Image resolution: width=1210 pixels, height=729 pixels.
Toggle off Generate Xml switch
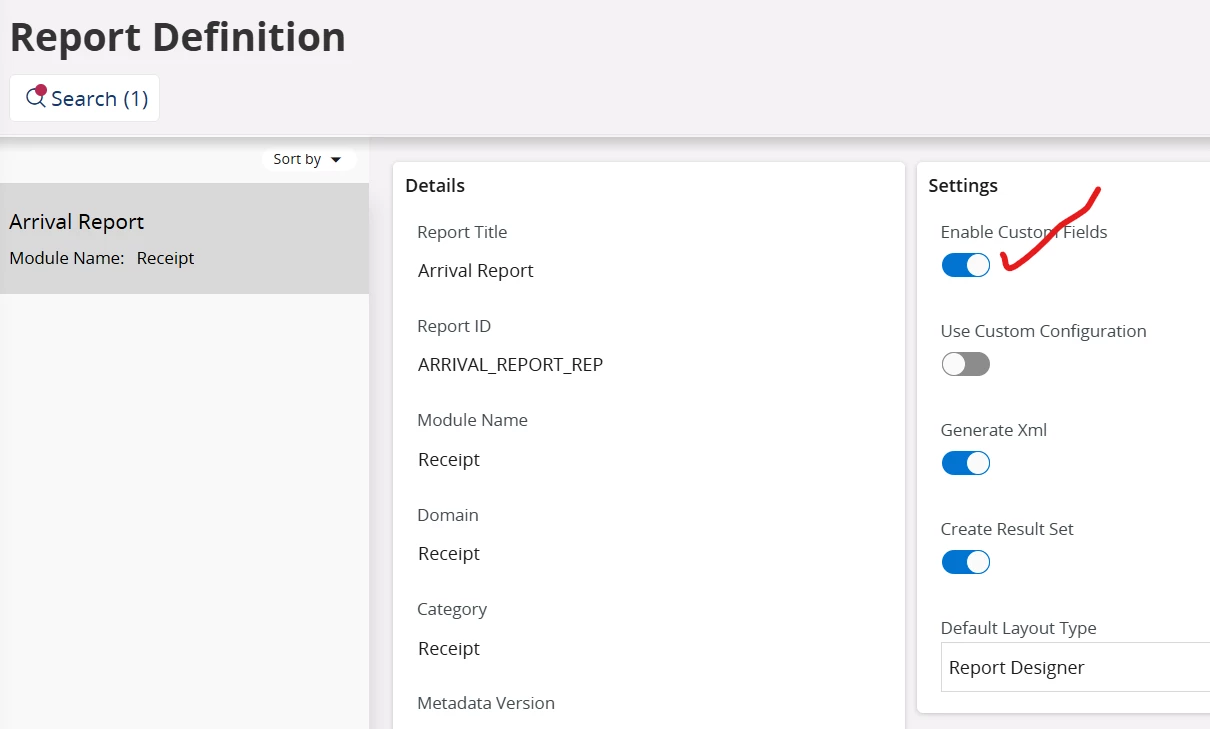click(x=965, y=463)
